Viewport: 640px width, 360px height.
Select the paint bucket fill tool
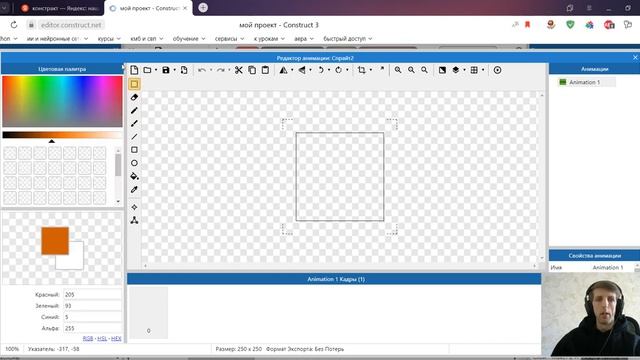pos(134,176)
